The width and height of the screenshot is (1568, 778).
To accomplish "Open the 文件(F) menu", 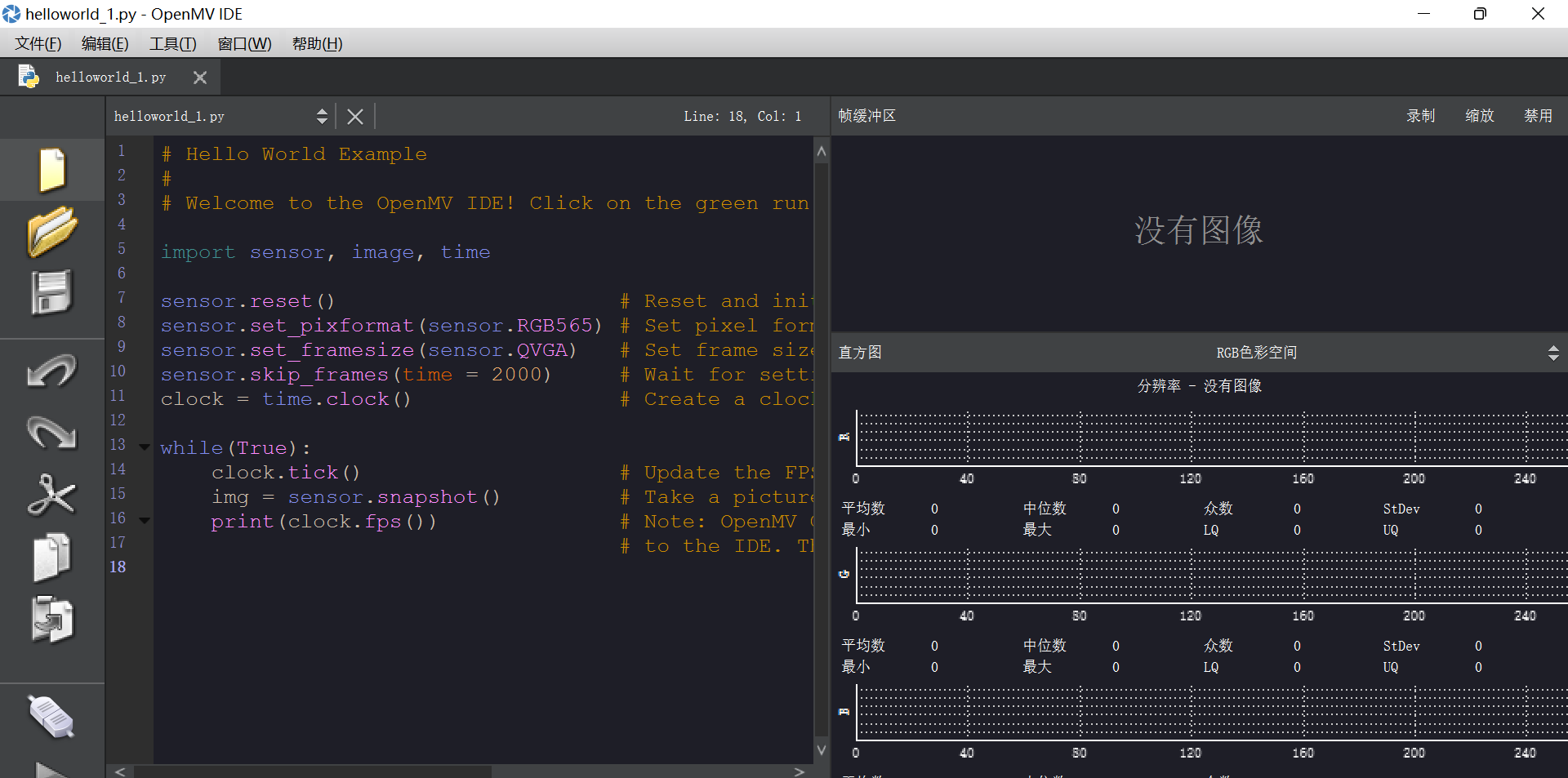I will click(38, 43).
